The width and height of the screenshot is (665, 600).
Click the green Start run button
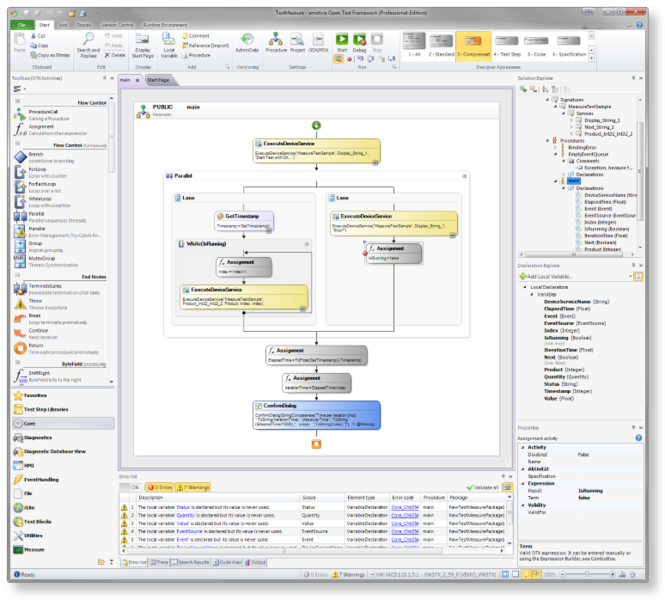pyautogui.click(x=343, y=38)
